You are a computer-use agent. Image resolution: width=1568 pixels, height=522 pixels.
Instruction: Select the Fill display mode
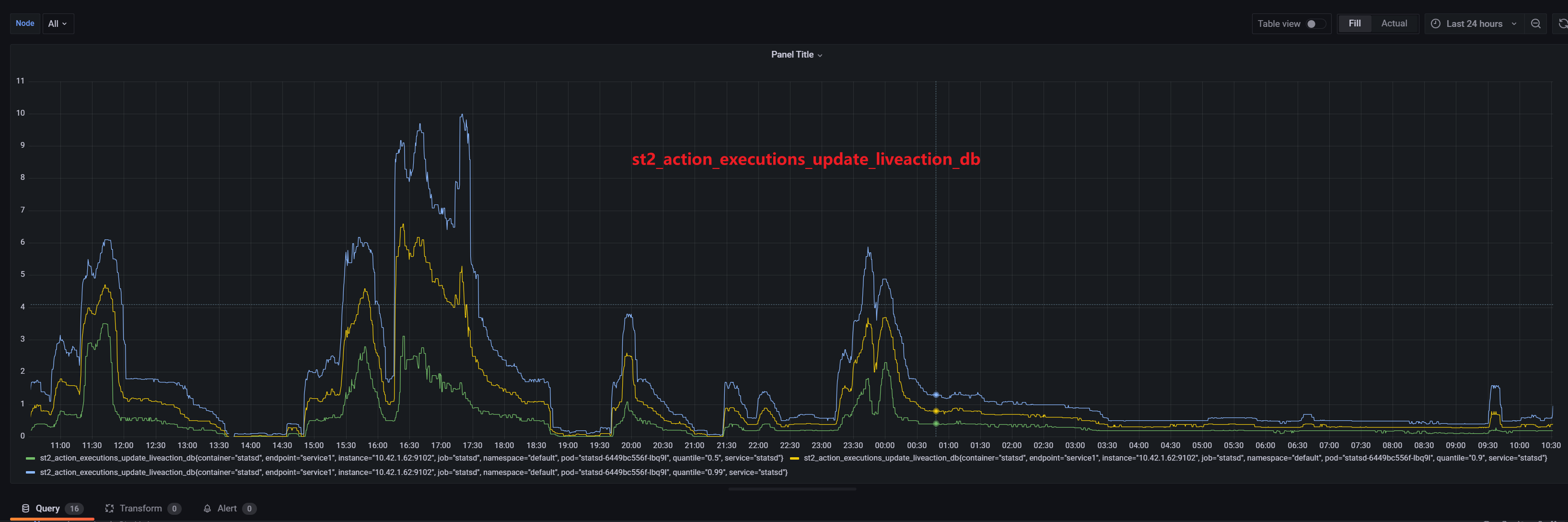1354,24
